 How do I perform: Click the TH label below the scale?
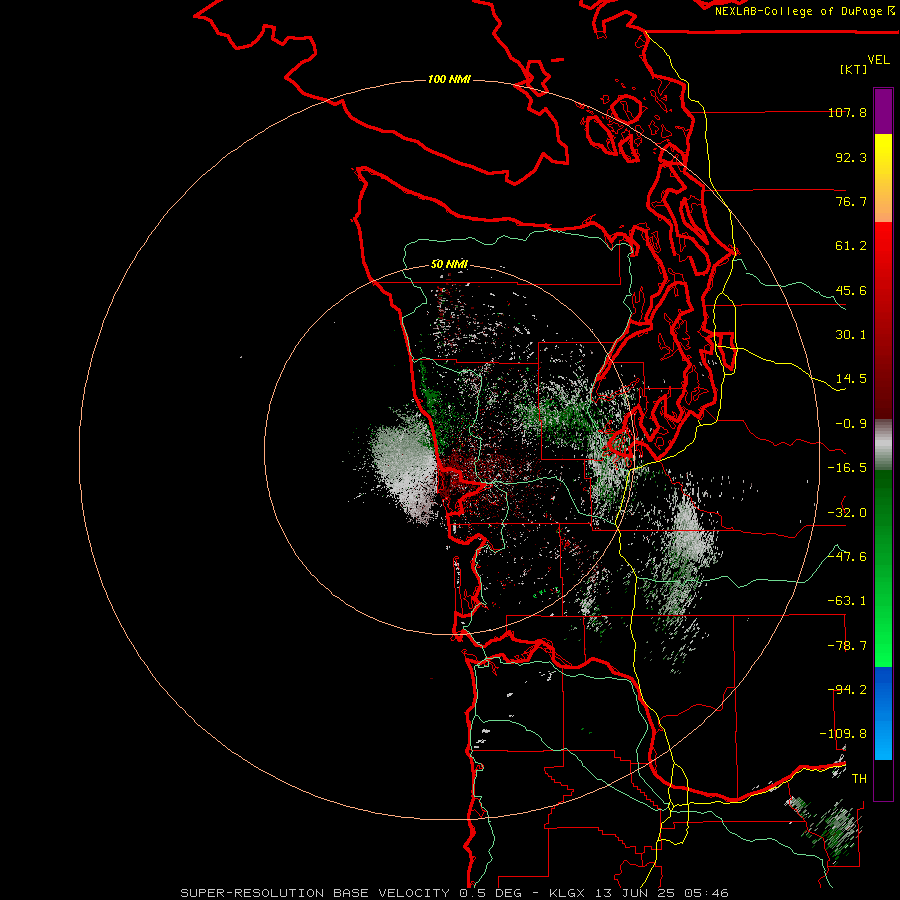point(859,779)
